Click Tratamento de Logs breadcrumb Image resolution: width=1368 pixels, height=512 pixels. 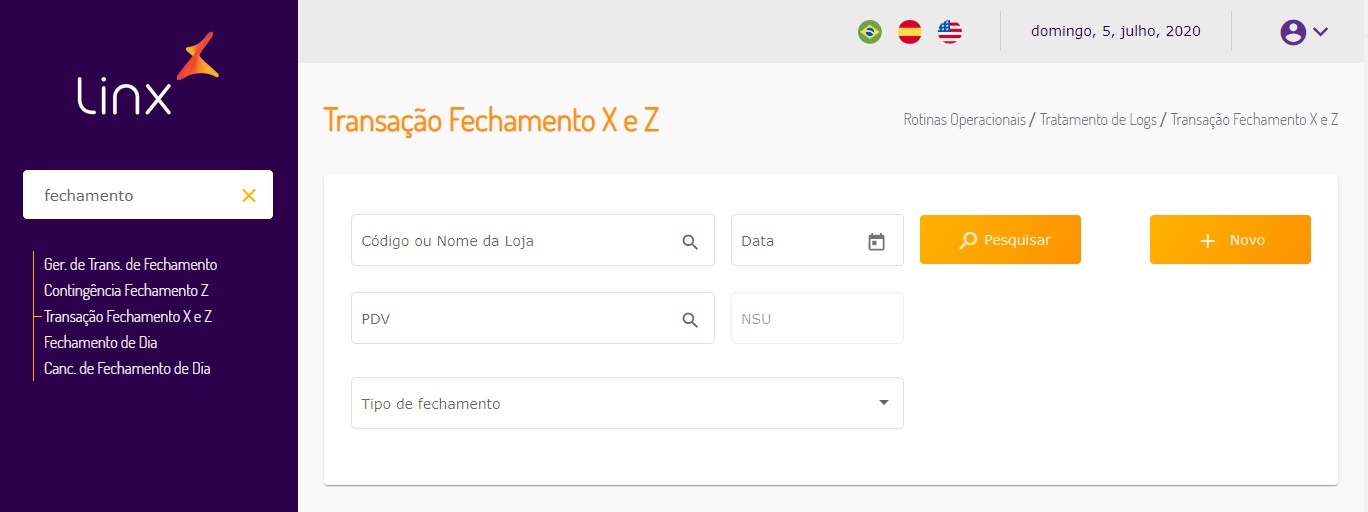point(1098,120)
